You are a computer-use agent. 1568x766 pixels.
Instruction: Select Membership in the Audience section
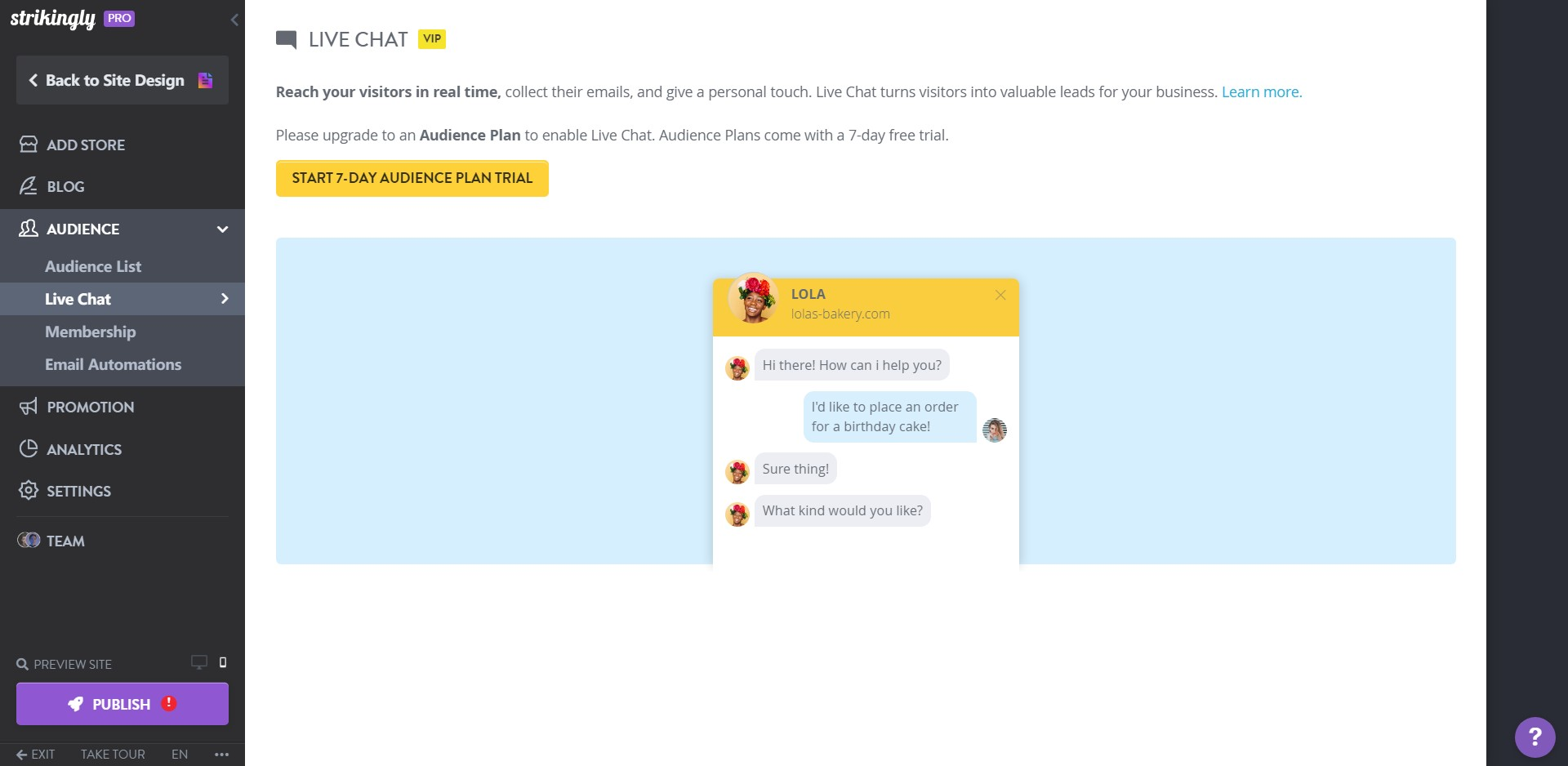tap(90, 332)
